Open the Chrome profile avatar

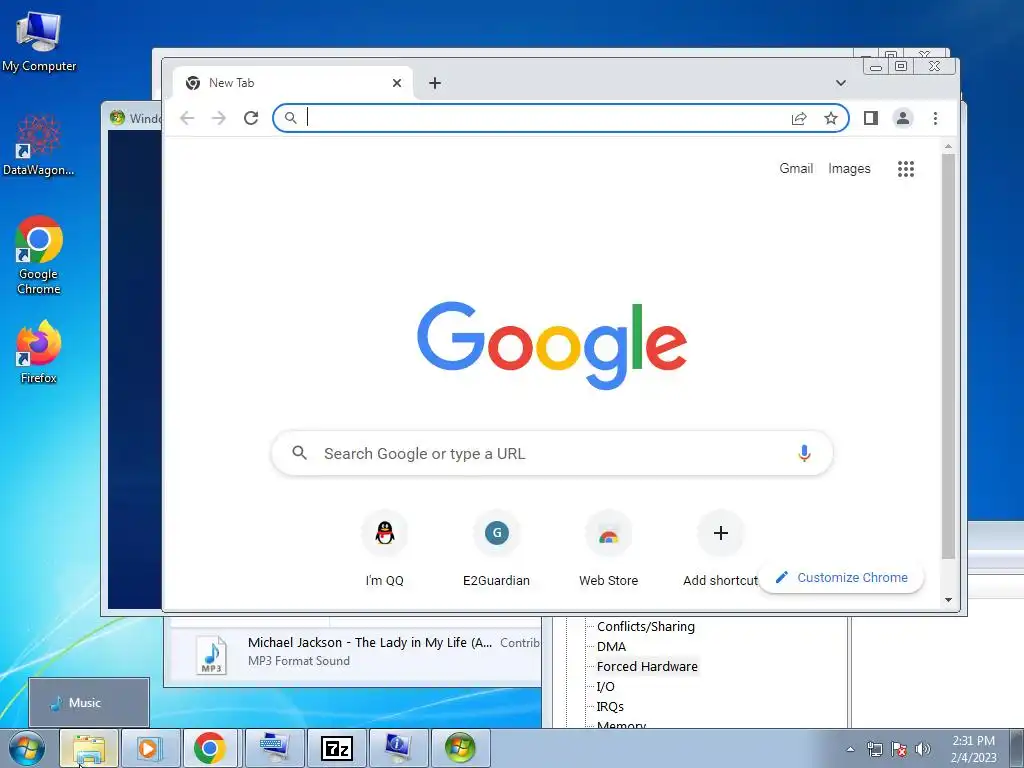[903, 118]
